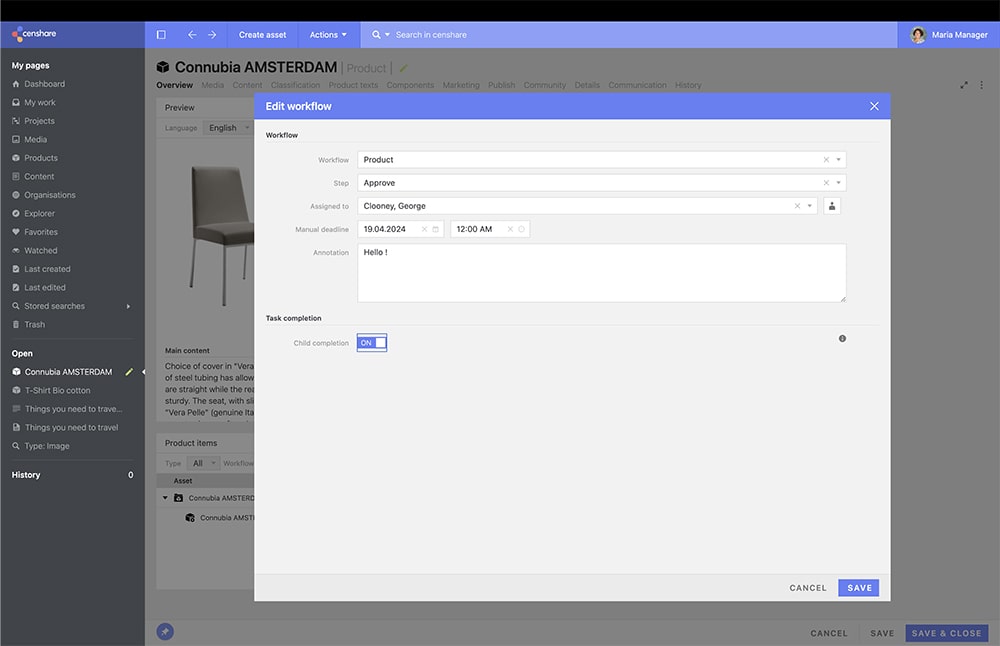The height and width of the screenshot is (646, 1000).
Task: Switch to the Classification tab
Action: [x=295, y=85]
